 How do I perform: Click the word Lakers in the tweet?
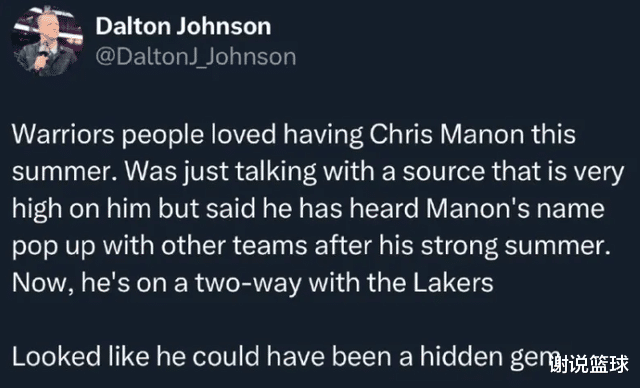pyautogui.click(x=453, y=282)
